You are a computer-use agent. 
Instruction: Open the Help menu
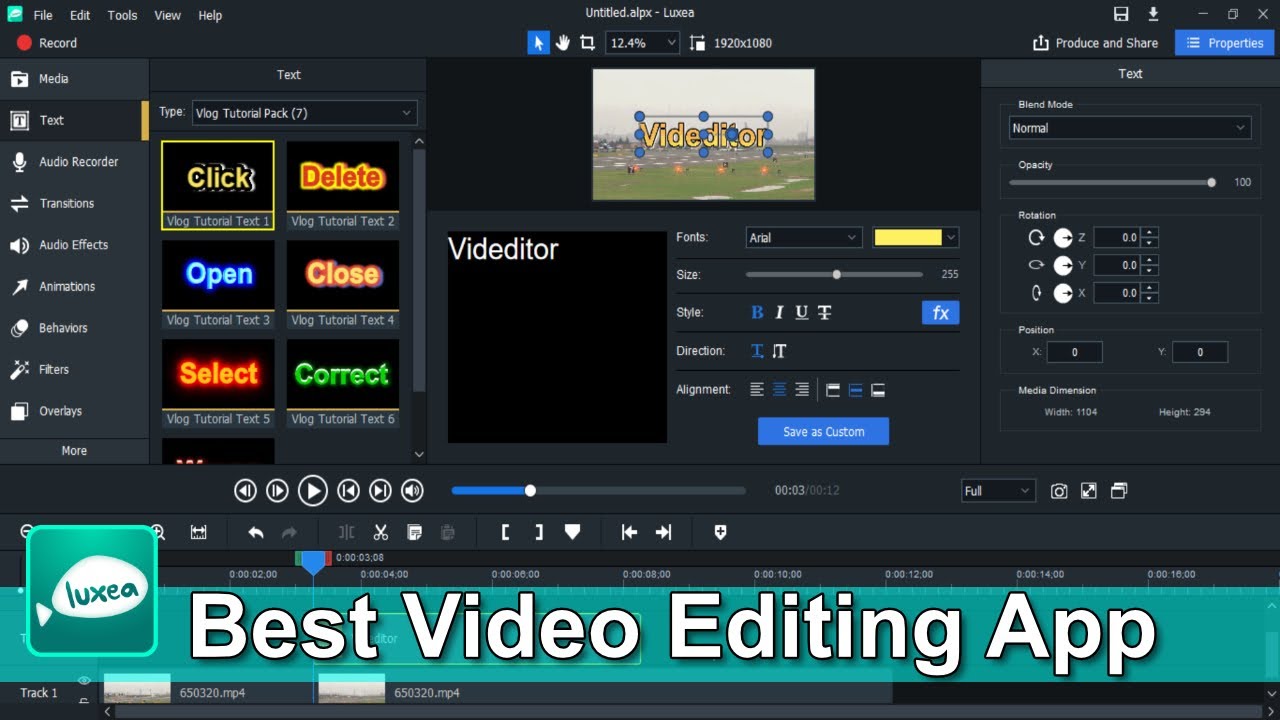click(x=210, y=15)
